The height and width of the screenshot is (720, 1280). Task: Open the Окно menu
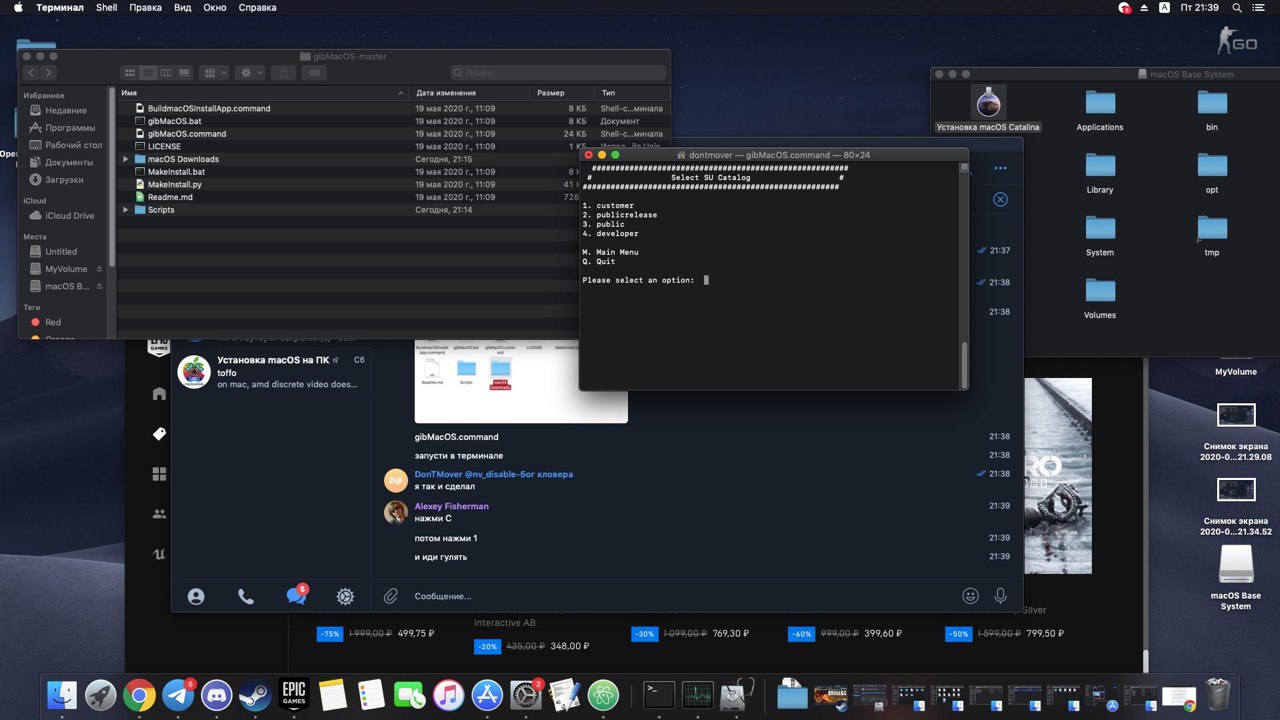(x=214, y=8)
